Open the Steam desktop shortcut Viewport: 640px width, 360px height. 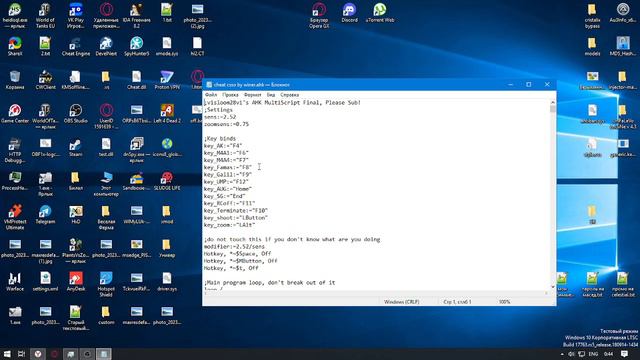click(x=76, y=147)
